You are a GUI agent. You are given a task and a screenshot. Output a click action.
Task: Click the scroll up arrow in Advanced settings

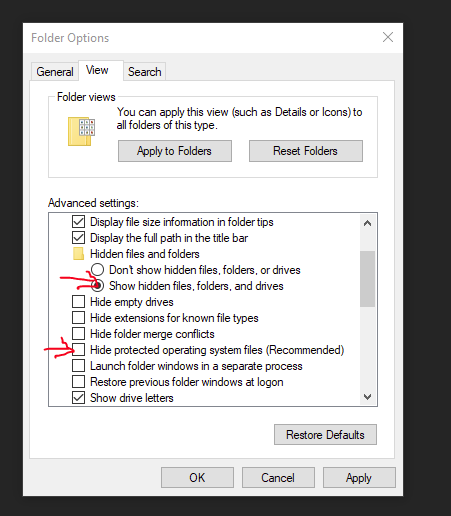368,223
